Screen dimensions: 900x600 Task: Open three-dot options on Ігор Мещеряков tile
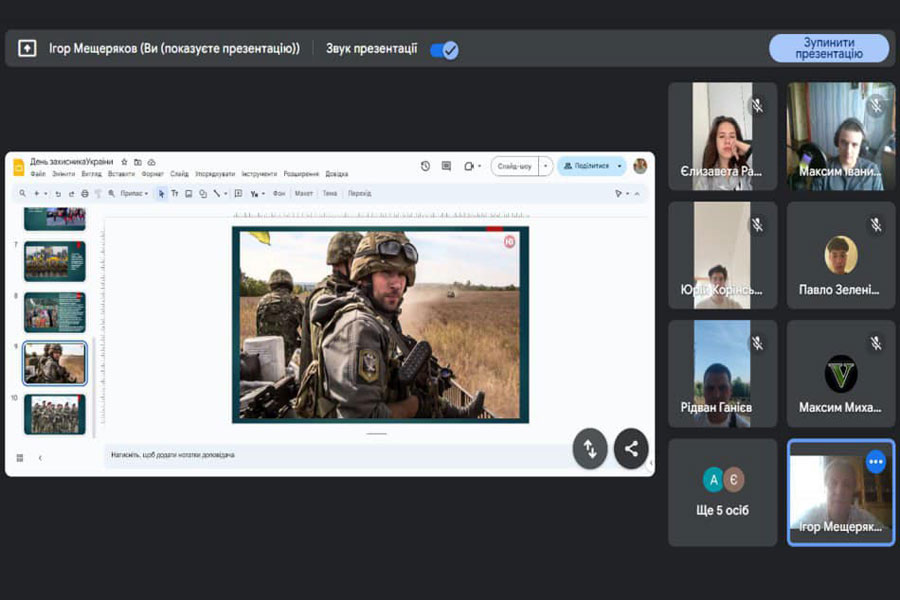[876, 461]
